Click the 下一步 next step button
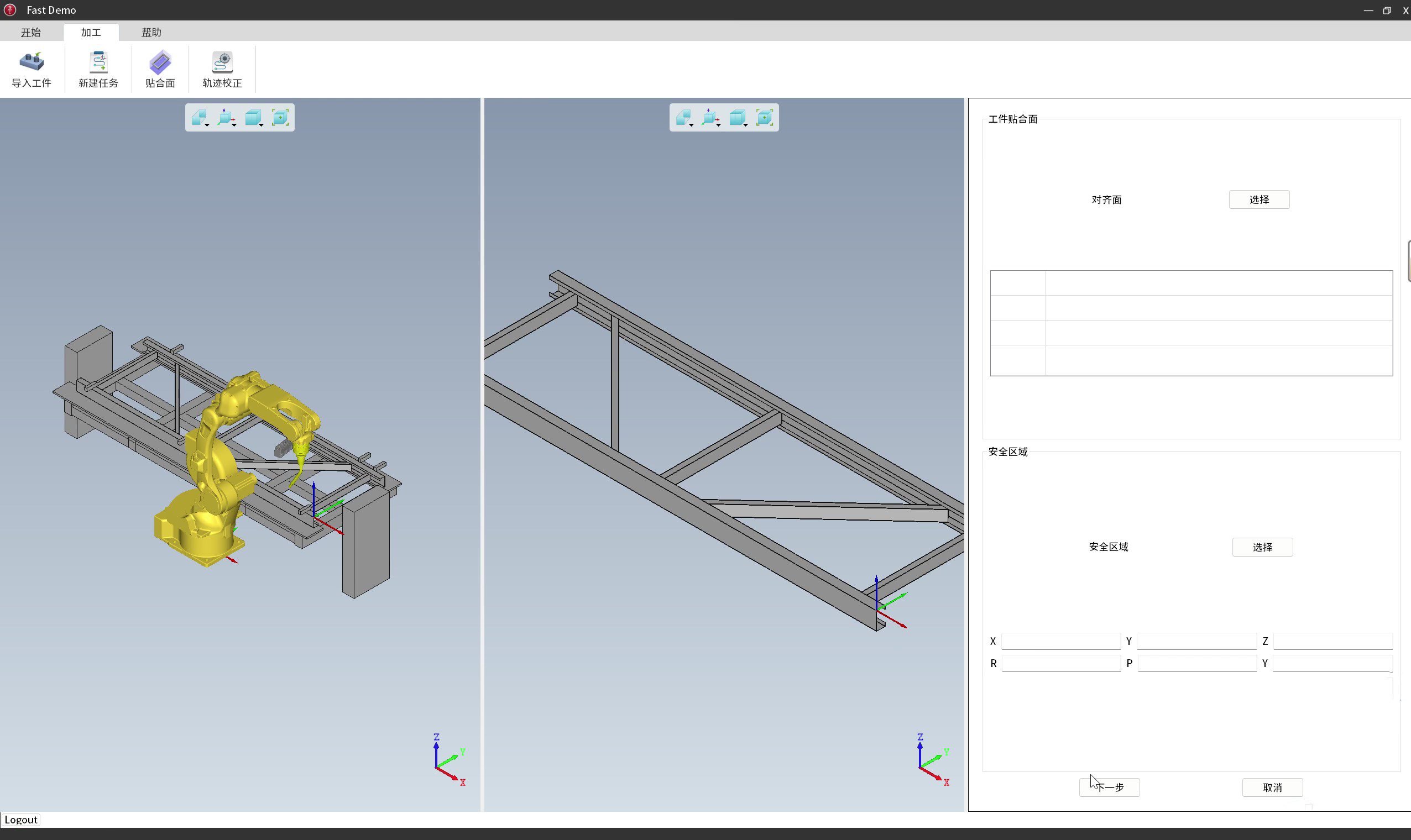The width and height of the screenshot is (1411, 840). pyautogui.click(x=1109, y=788)
